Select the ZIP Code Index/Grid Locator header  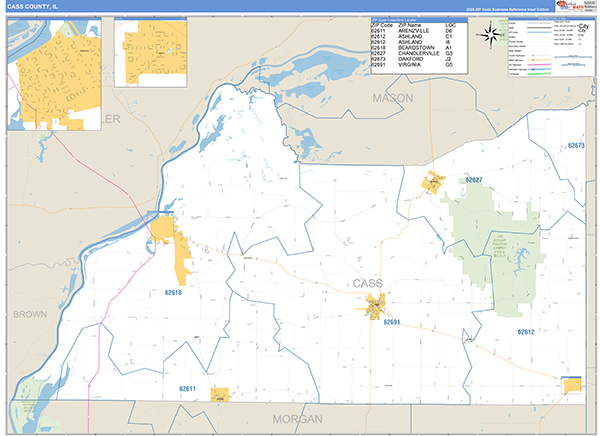pyautogui.click(x=419, y=20)
